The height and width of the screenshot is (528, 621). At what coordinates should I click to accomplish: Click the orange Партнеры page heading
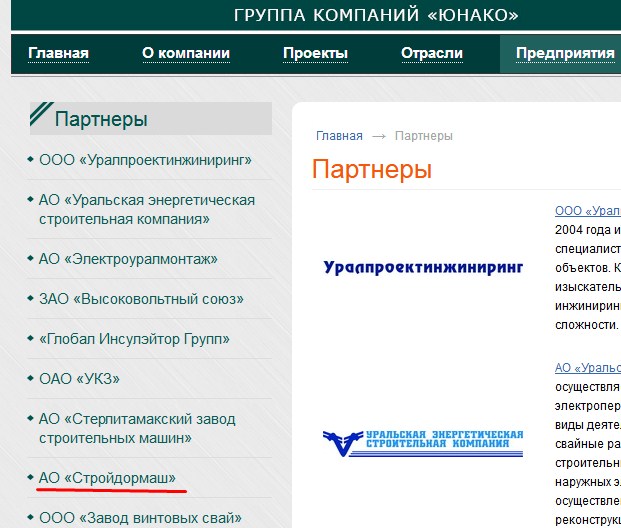(371, 170)
